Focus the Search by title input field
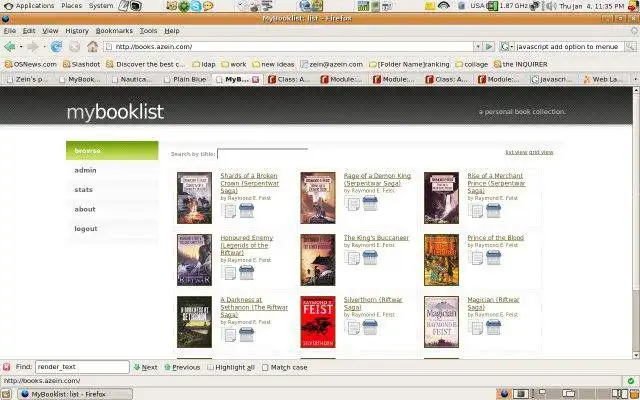Viewport: 640px width, 400px height. (262, 153)
